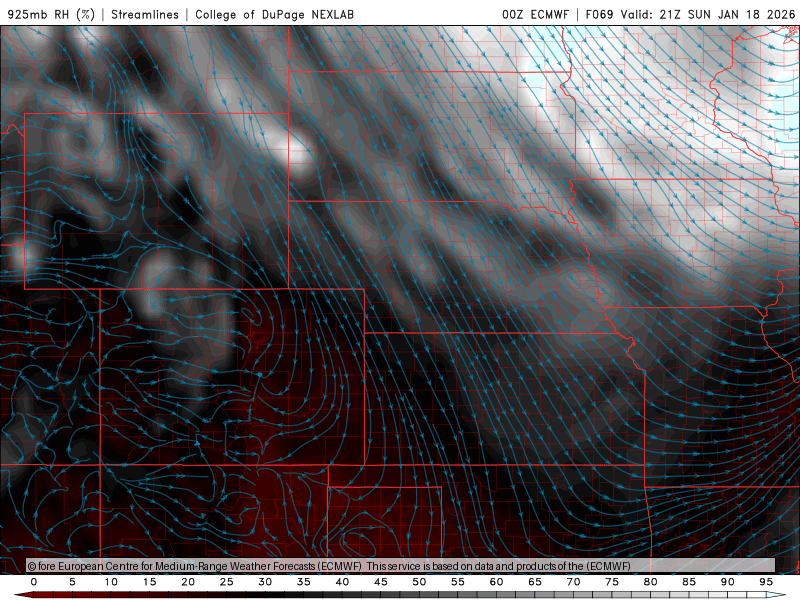Click the "0" value on color scale
The height and width of the screenshot is (600, 800).
tap(34, 582)
